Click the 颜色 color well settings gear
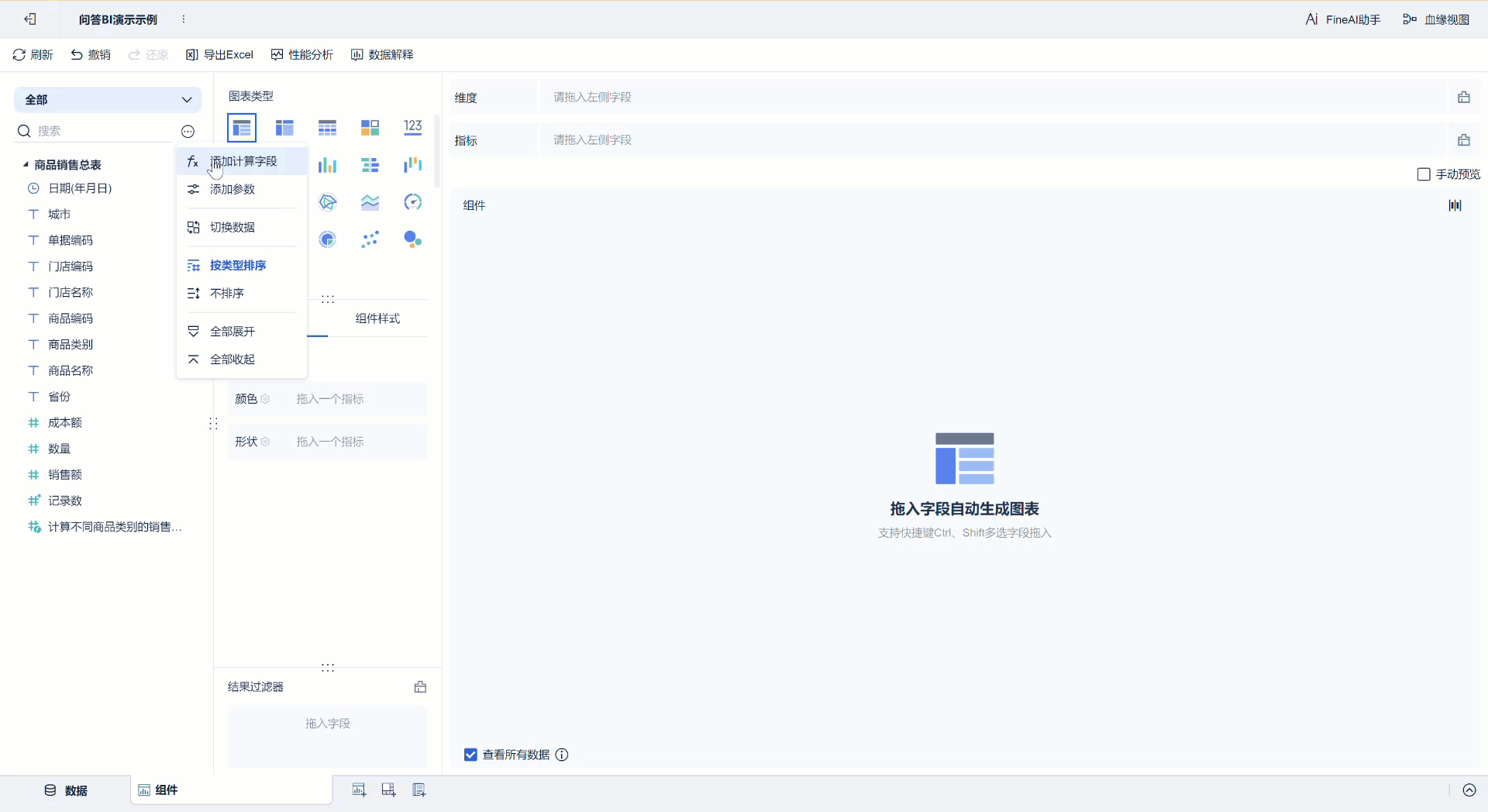This screenshot has width=1488, height=812. coord(266,399)
